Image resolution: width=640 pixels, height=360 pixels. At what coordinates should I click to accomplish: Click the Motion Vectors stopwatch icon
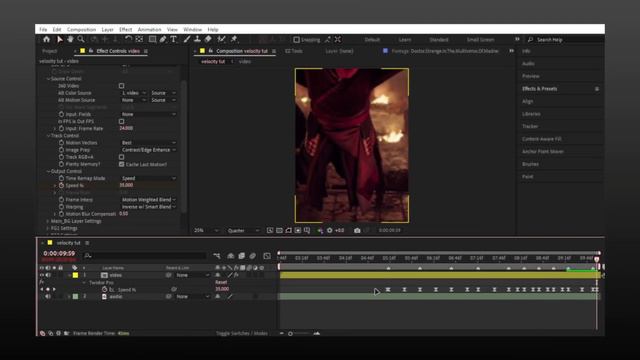[61, 143]
